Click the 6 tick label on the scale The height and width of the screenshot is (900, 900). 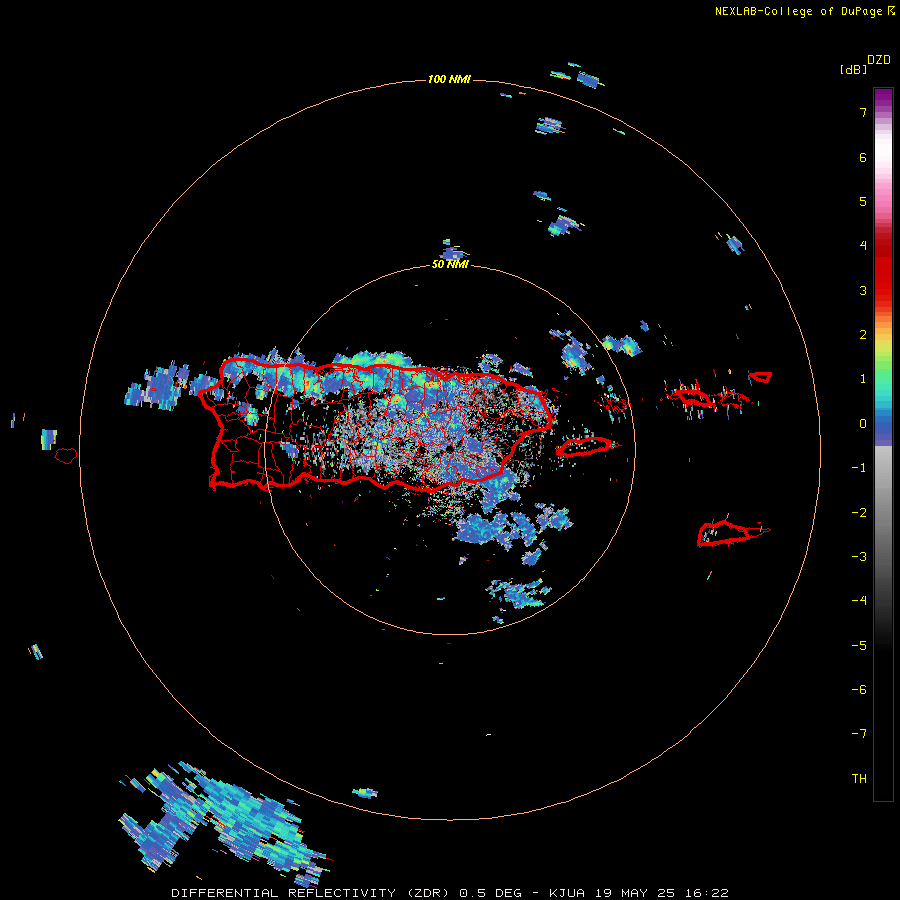pyautogui.click(x=863, y=157)
